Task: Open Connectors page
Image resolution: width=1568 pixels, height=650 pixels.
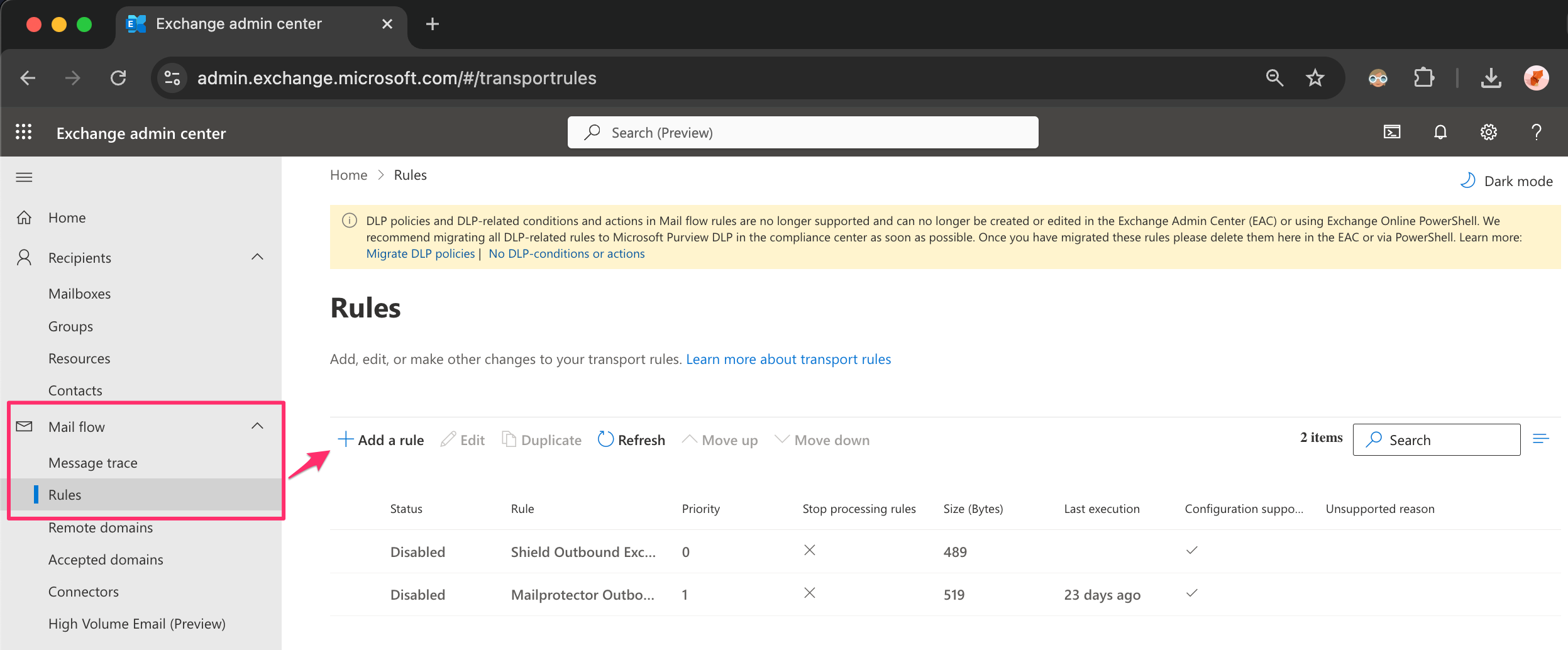Action: 84,592
